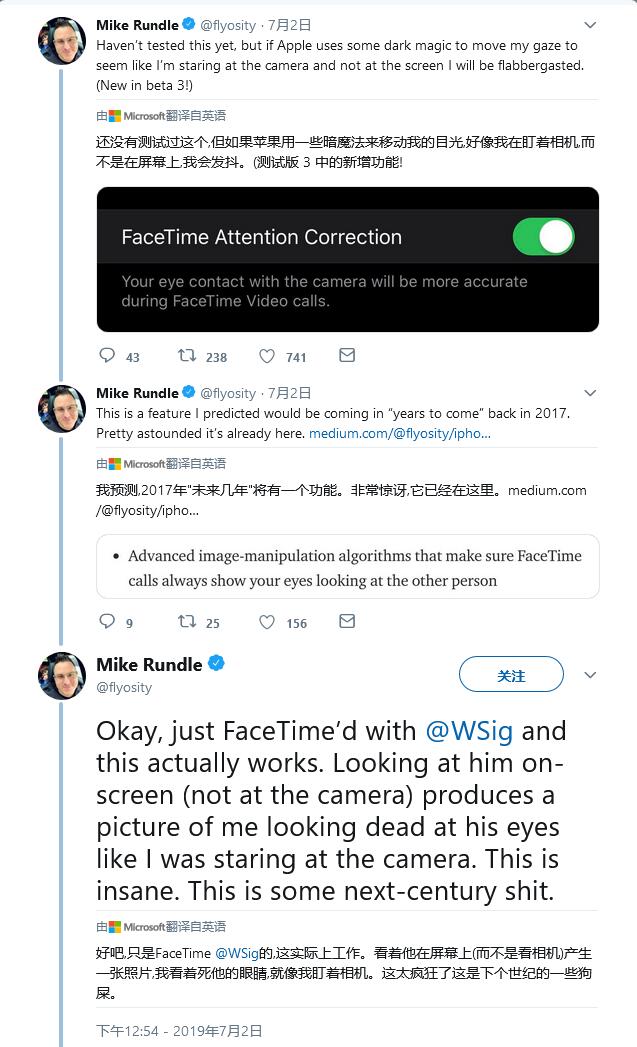Open the medium.com/@flyosity link
This screenshot has width=637, height=1047.
pyautogui.click(x=399, y=434)
